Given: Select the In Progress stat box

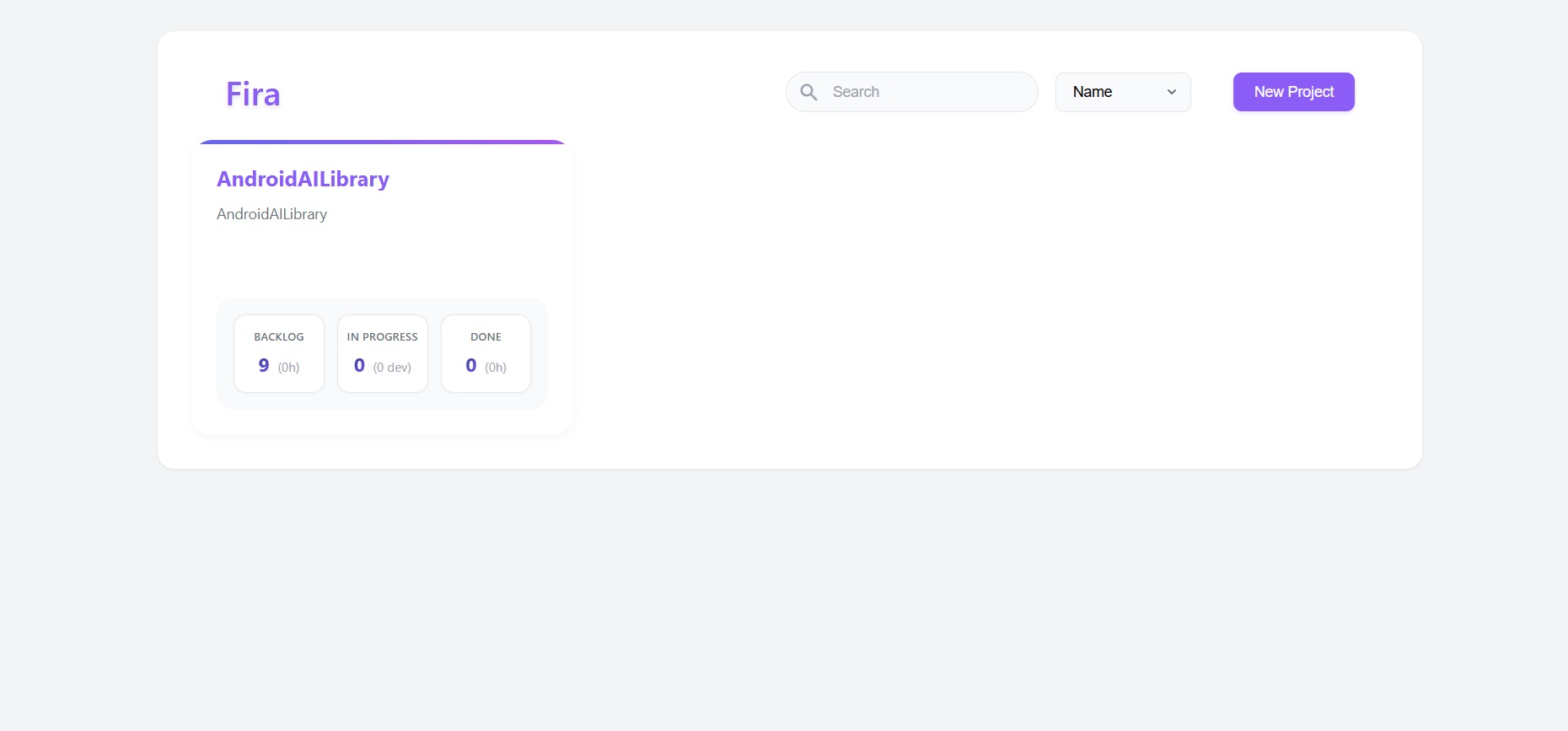Looking at the screenshot, I should tap(383, 353).
